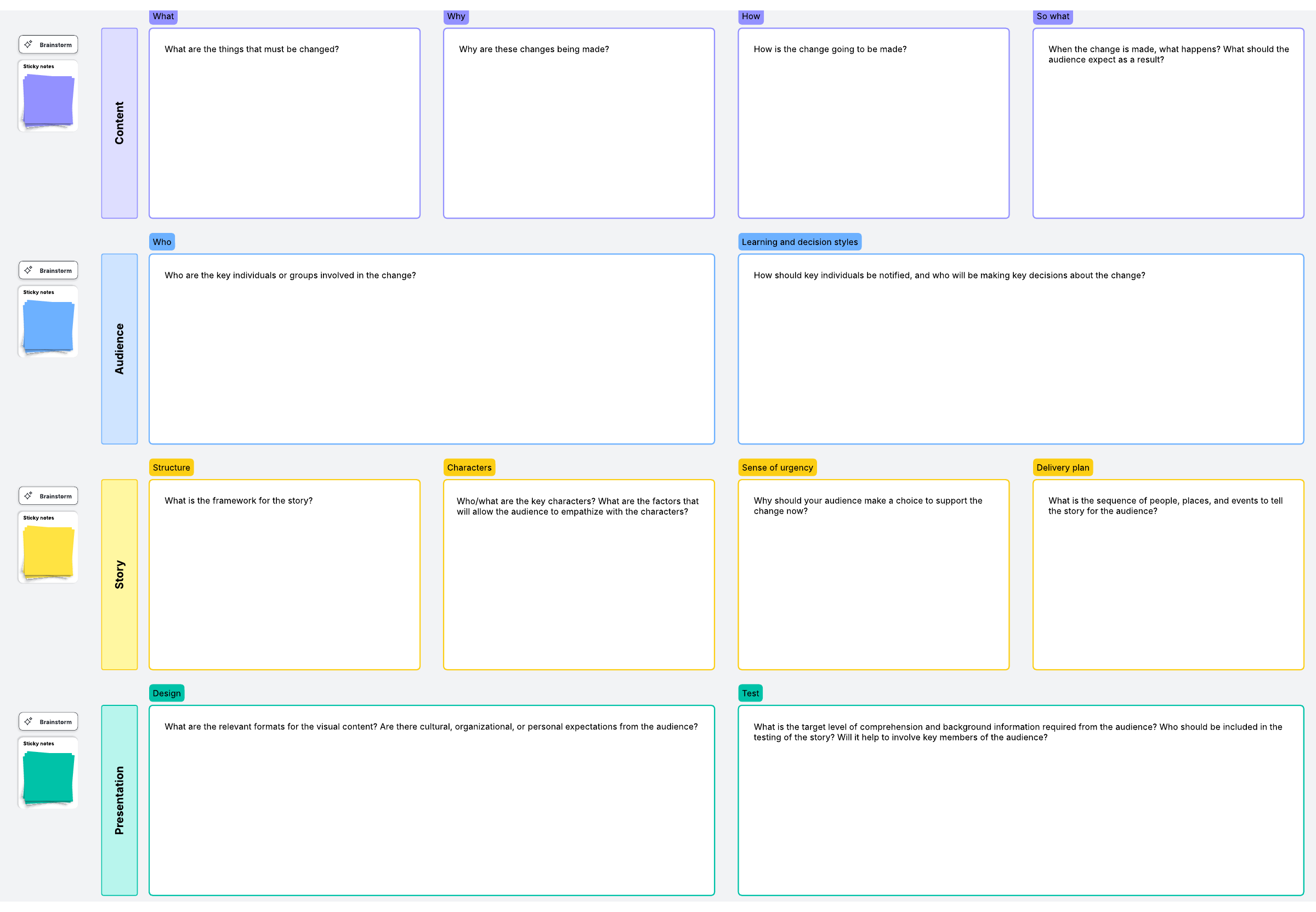Select the 'Sense of urgency' label
The width and height of the screenshot is (1316, 912).
click(x=777, y=468)
